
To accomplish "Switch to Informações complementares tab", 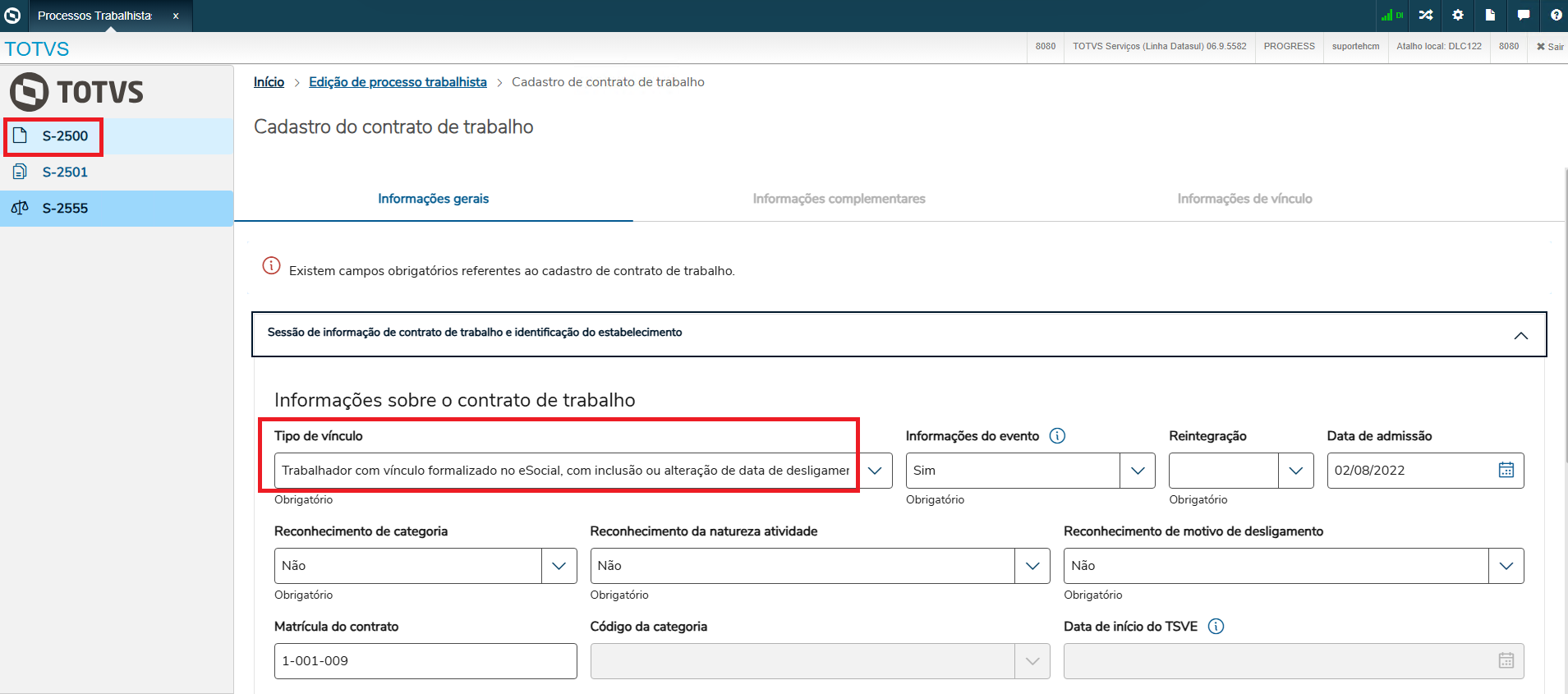I will pyautogui.click(x=839, y=199).
